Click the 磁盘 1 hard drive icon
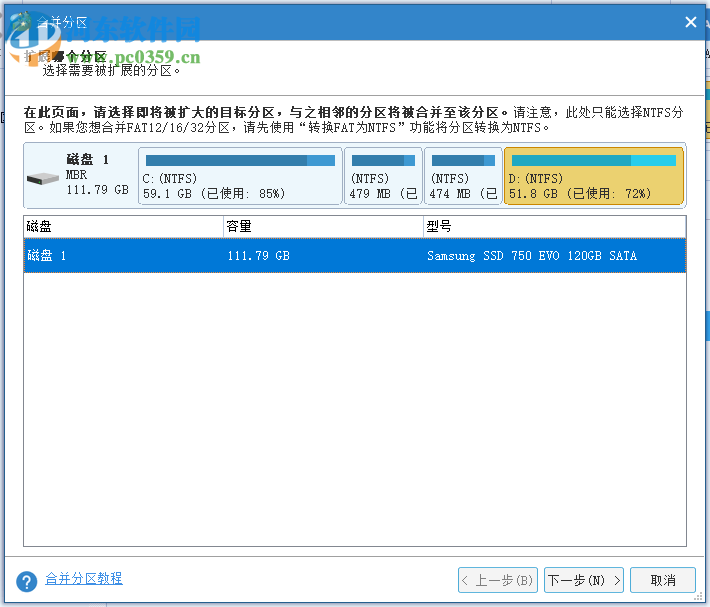710x607 pixels. click(43, 178)
